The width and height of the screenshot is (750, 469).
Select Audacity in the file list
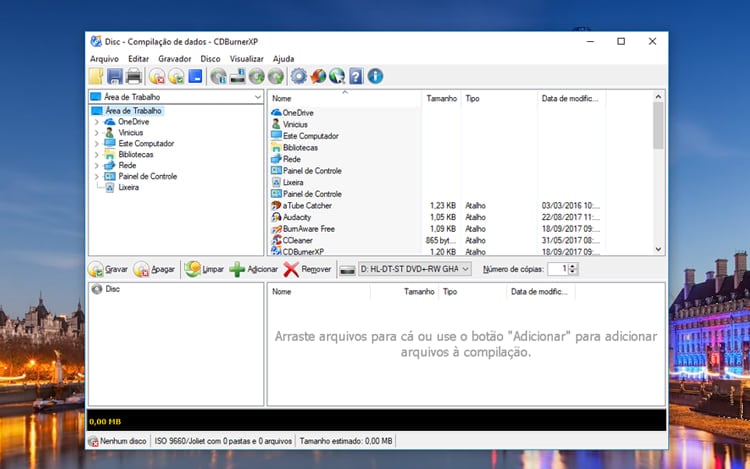(x=299, y=217)
